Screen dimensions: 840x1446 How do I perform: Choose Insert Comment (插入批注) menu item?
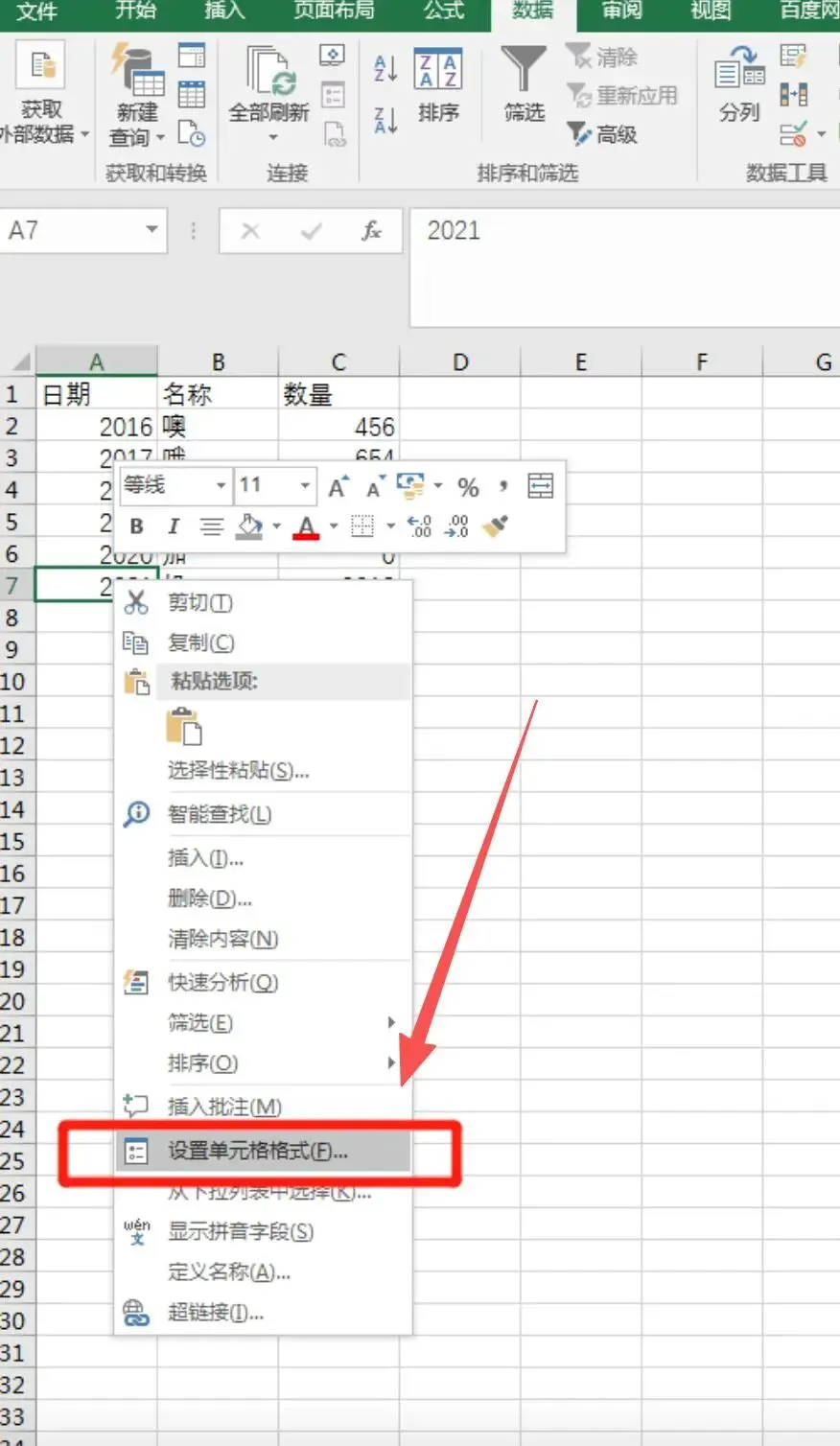263,1107
